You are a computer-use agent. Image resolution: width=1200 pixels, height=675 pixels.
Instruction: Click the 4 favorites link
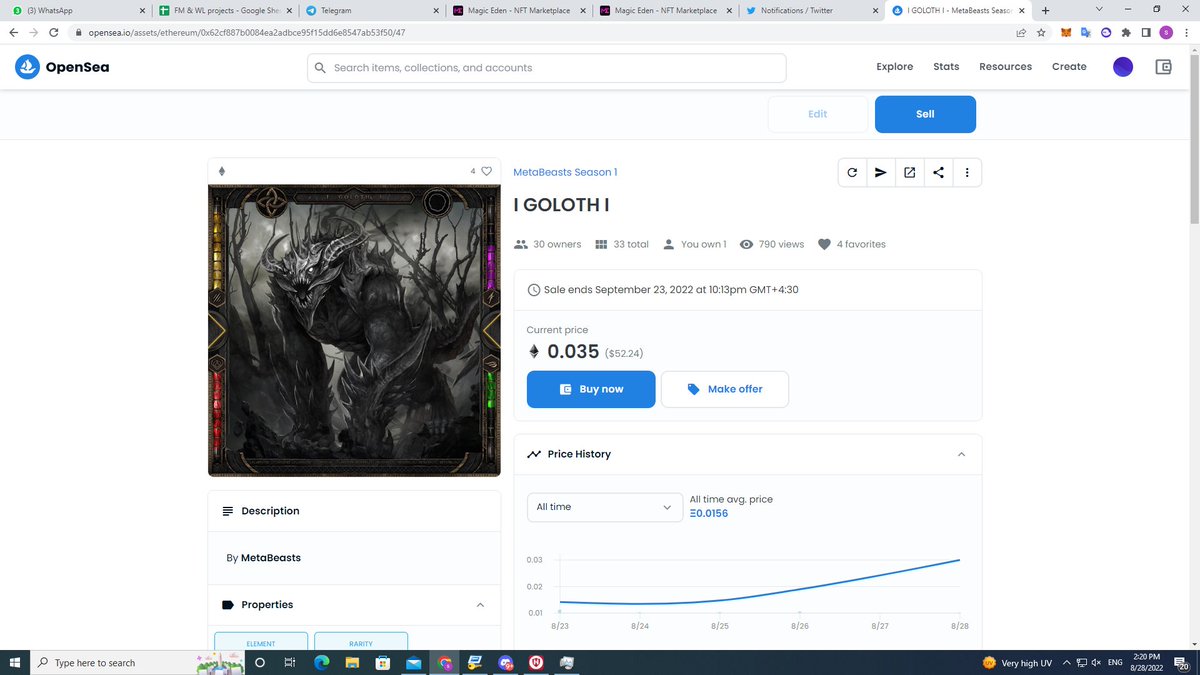[851, 244]
